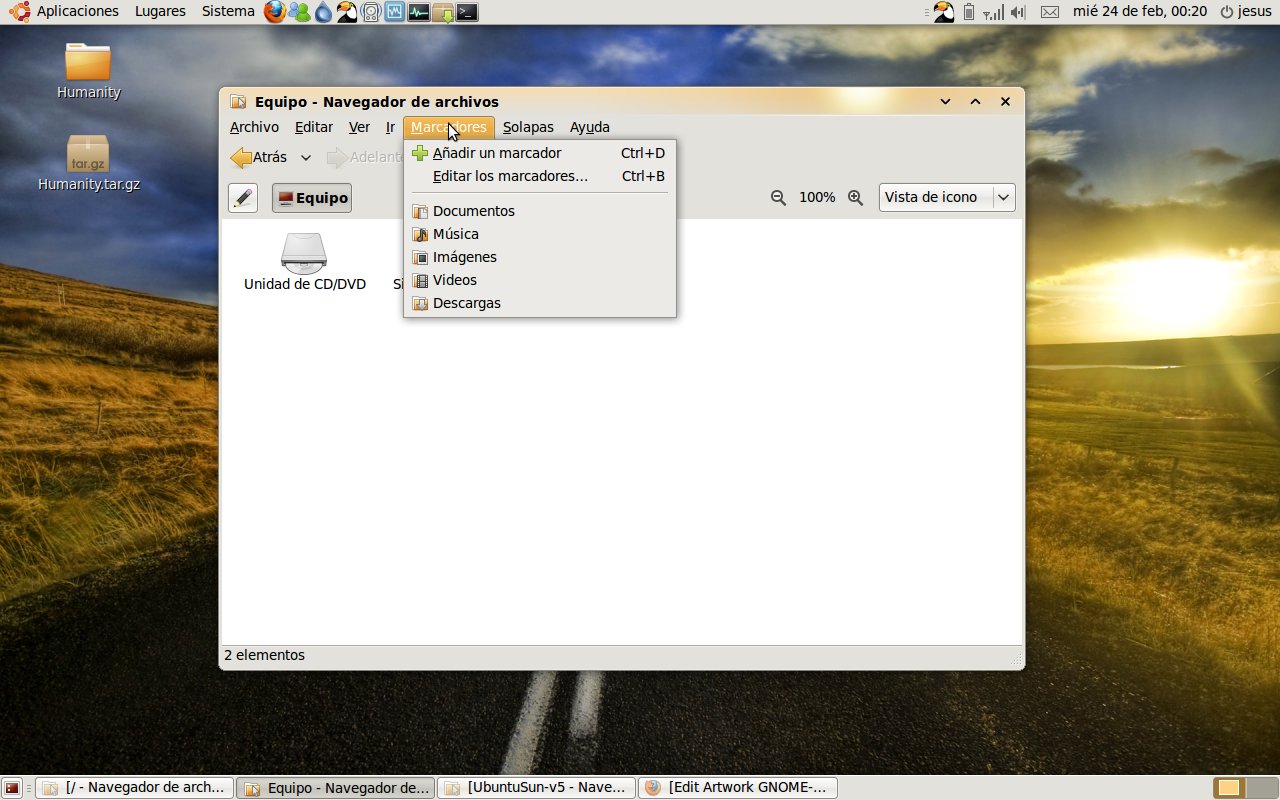The width and height of the screenshot is (1280, 800).
Task: Open the session menu for user jesus
Action: pos(1245,12)
